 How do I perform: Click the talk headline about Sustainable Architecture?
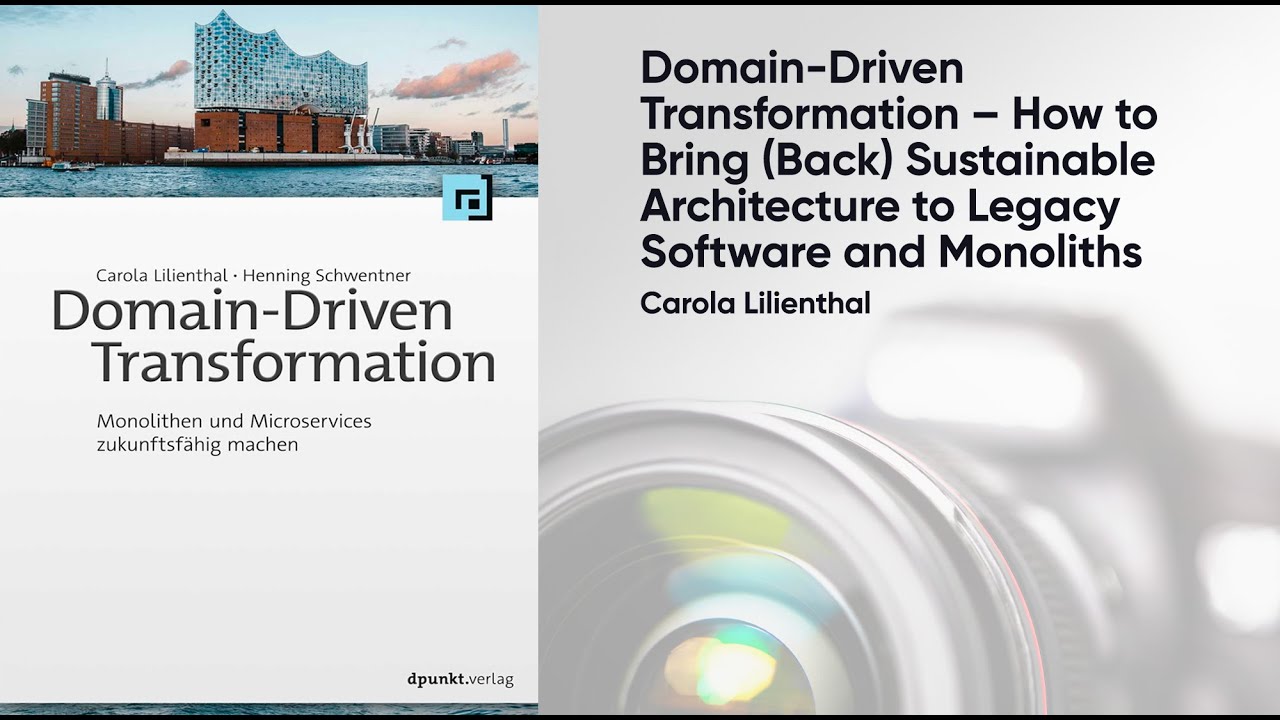tap(898, 160)
